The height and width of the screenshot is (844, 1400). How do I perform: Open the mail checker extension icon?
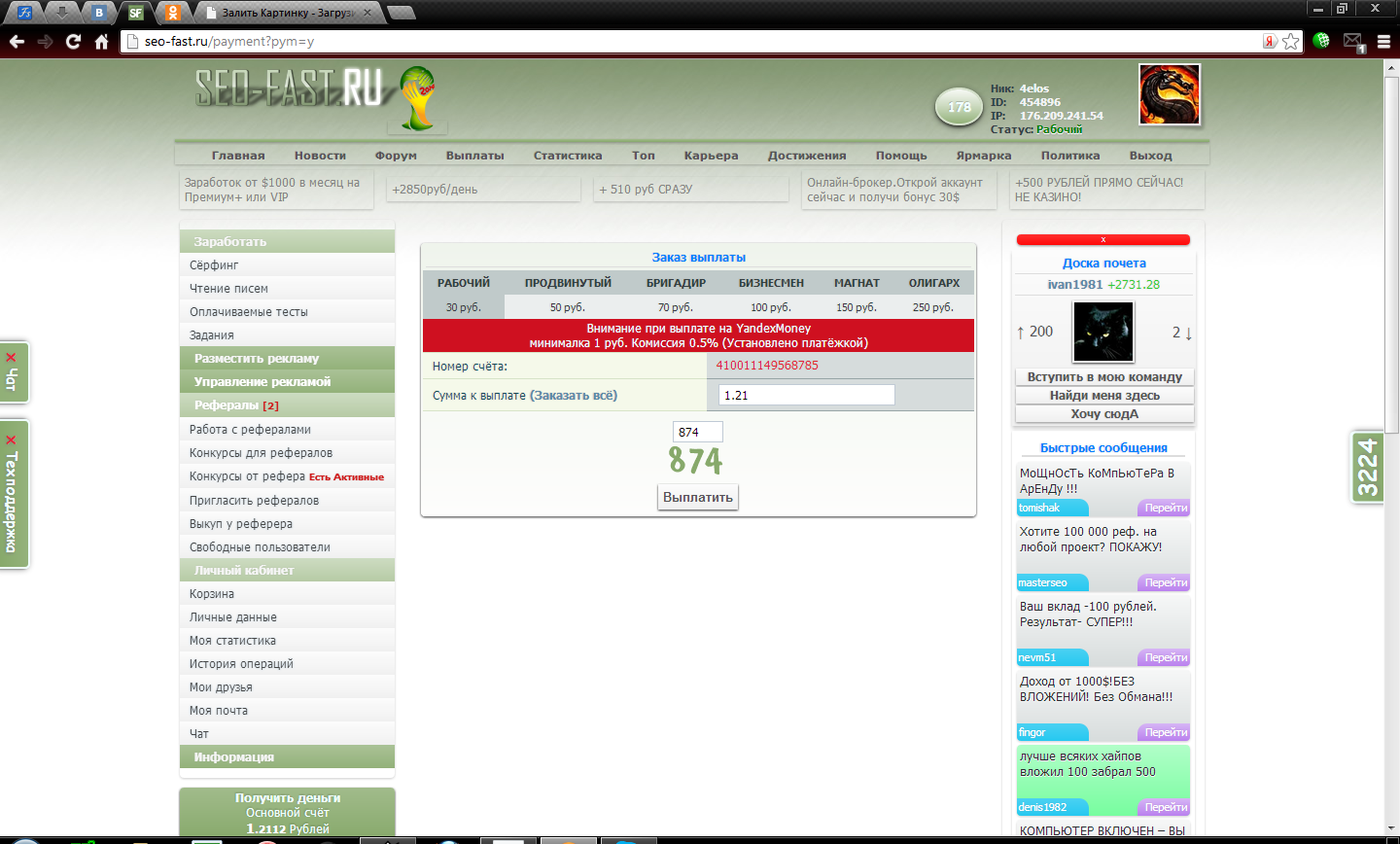pos(1353,42)
